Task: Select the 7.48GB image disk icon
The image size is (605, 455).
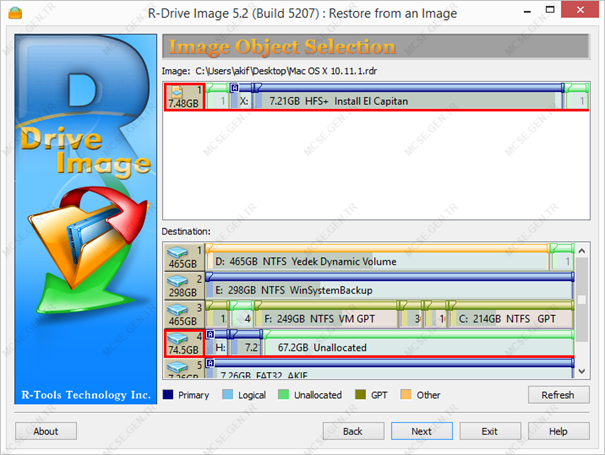Action: [184, 96]
